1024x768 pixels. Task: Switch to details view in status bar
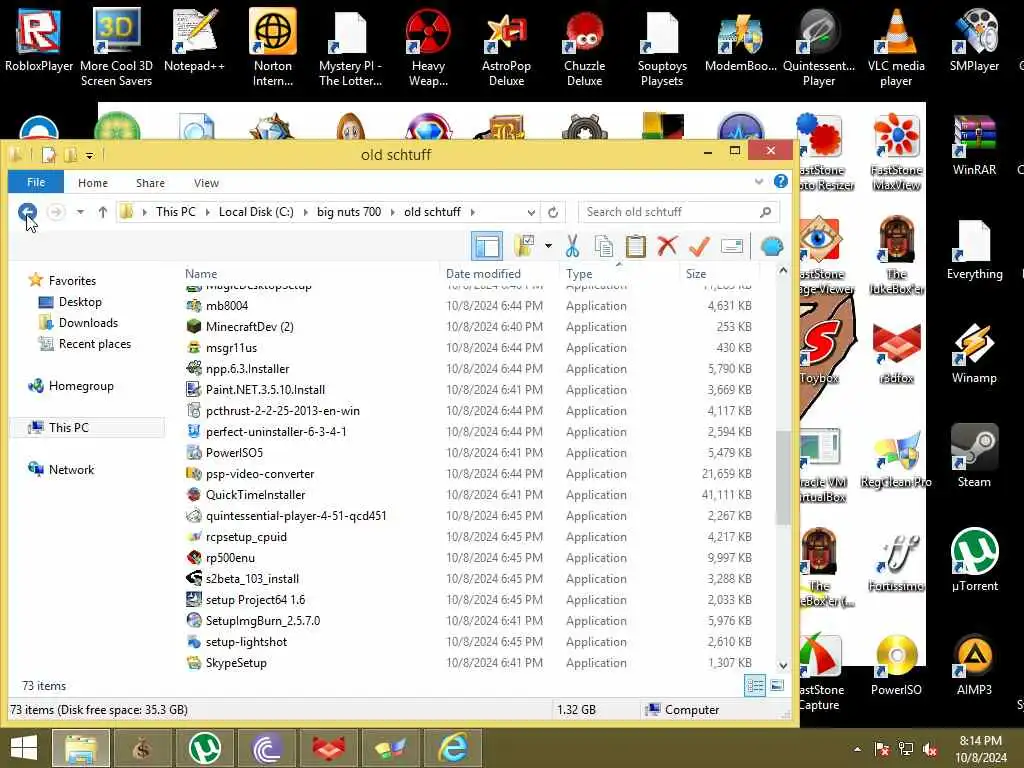[x=755, y=686]
